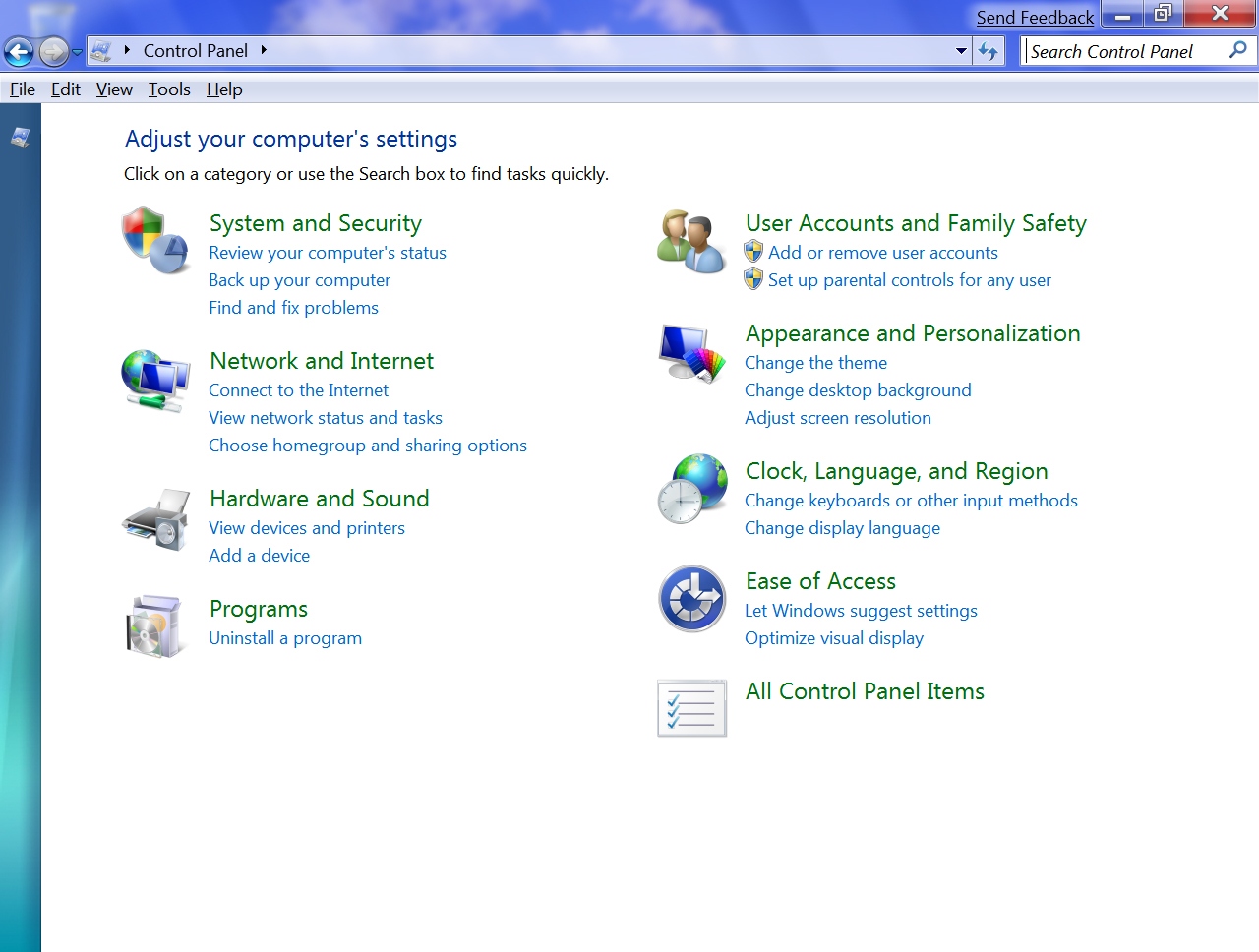Image resolution: width=1259 pixels, height=952 pixels.
Task: Expand the arrow before Control Panel breadcrumb
Action: pos(127,50)
